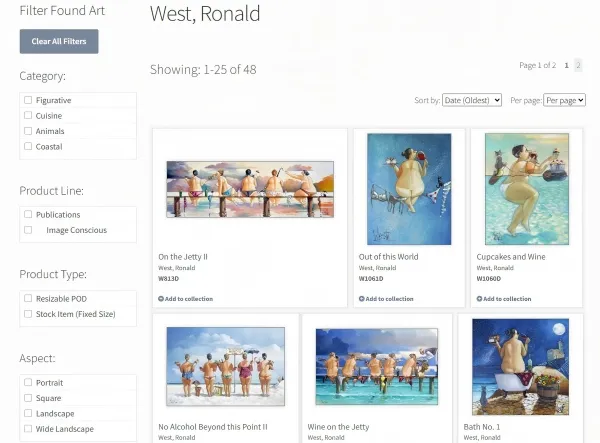Open the Out of this World artwork image
The image size is (600, 443).
click(409, 189)
